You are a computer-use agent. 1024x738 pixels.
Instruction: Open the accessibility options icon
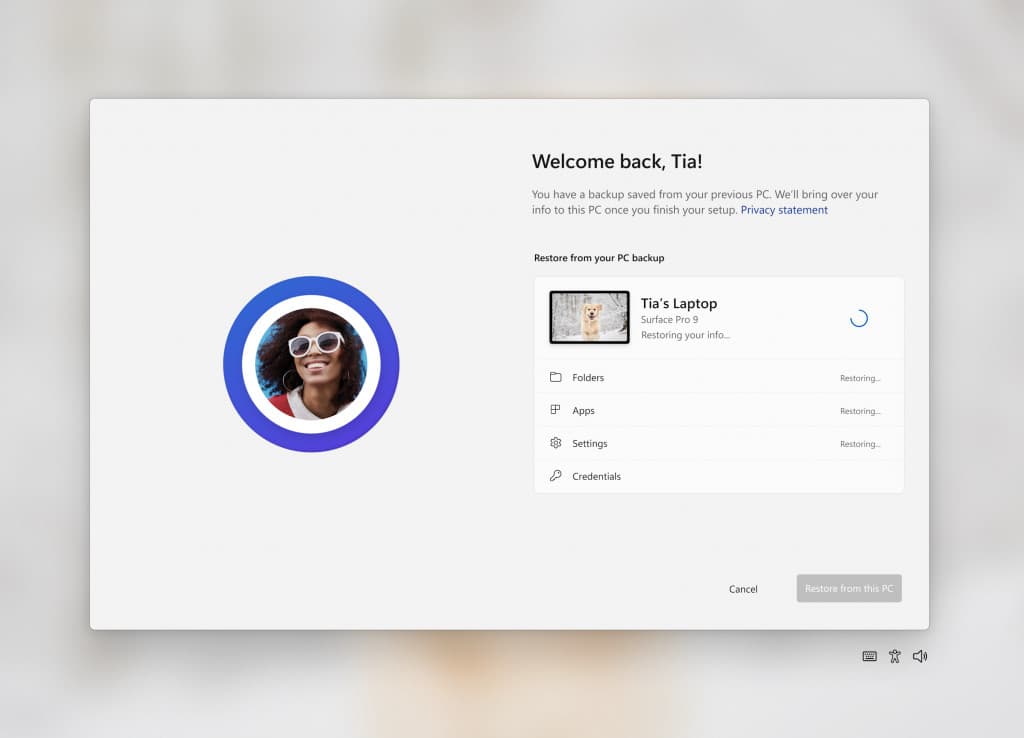894,656
